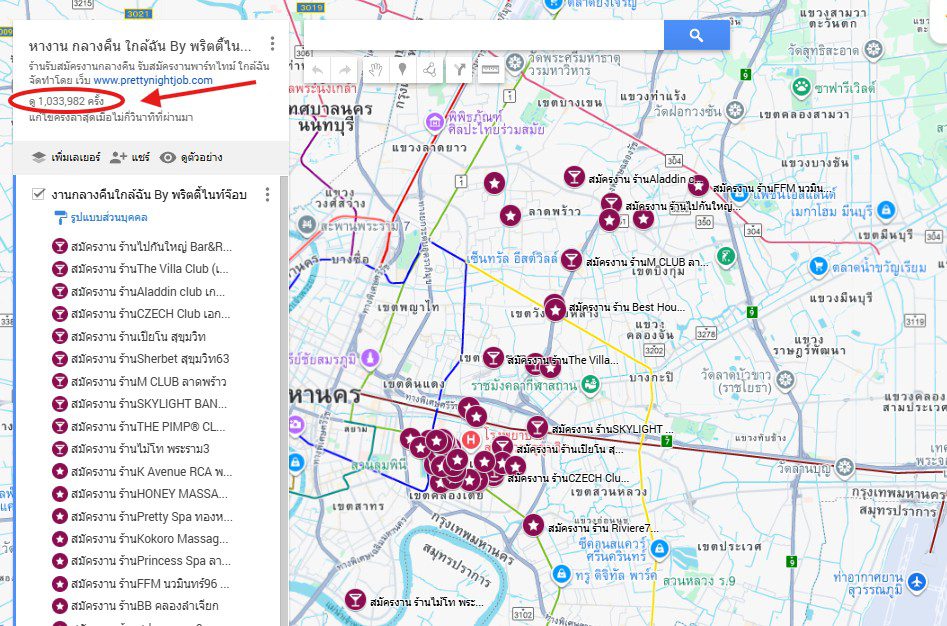Open the layer options three-dot menu
The width and height of the screenshot is (947, 626).
click(x=268, y=194)
